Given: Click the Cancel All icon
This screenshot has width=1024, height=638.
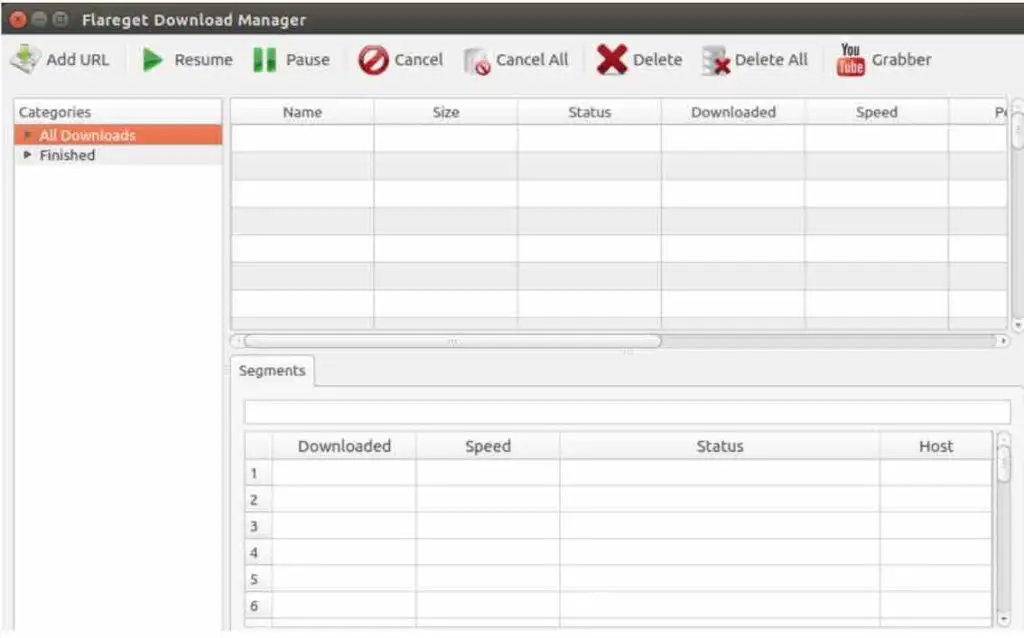Looking at the screenshot, I should pyautogui.click(x=477, y=61).
